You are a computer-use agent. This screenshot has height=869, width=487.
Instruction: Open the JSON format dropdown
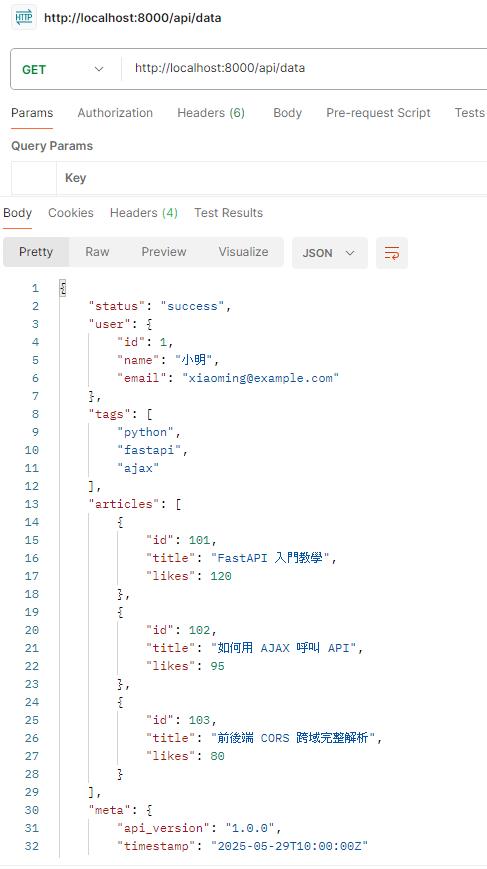(330, 253)
